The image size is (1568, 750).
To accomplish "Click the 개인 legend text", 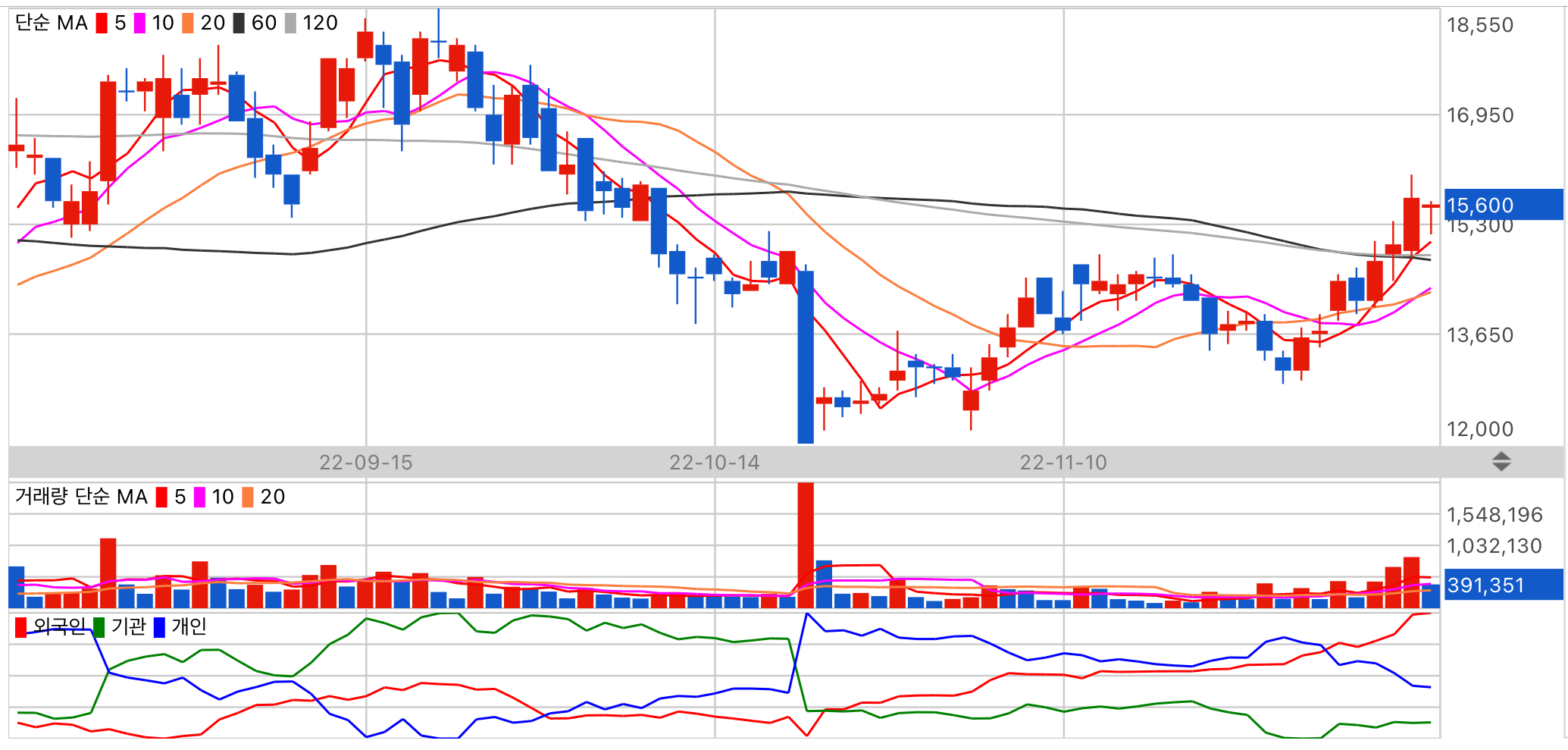I will coord(189,626).
